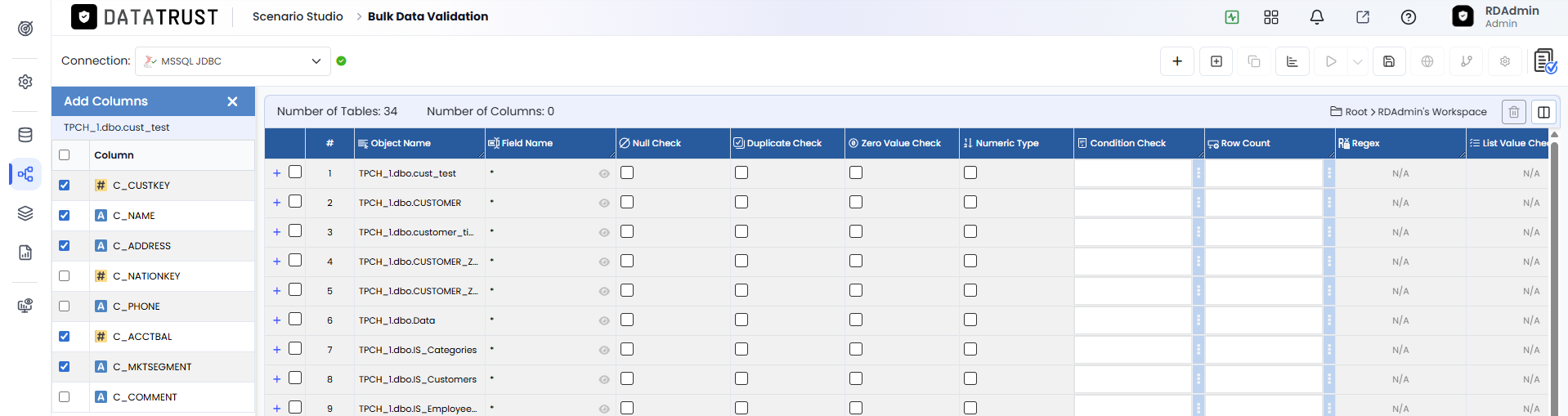The width and height of the screenshot is (1568, 416).
Task: Click the Regex column header
Action: [1400, 143]
